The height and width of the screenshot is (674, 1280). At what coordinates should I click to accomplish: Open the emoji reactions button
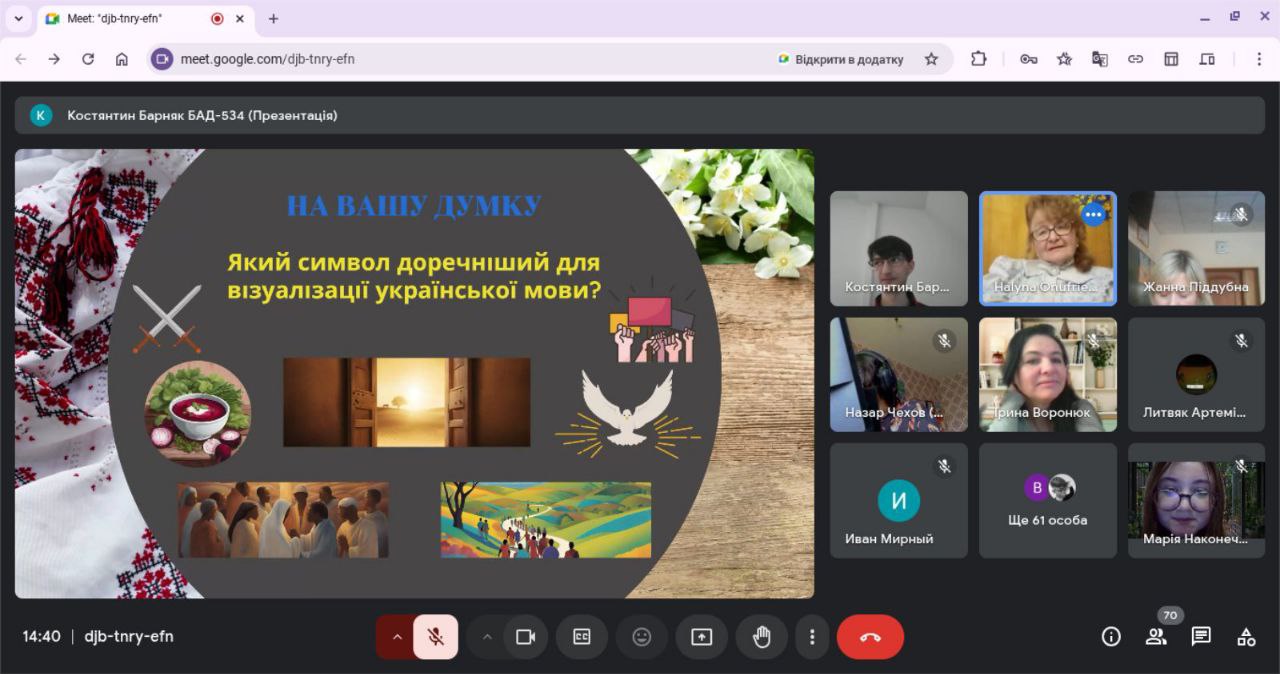point(642,637)
